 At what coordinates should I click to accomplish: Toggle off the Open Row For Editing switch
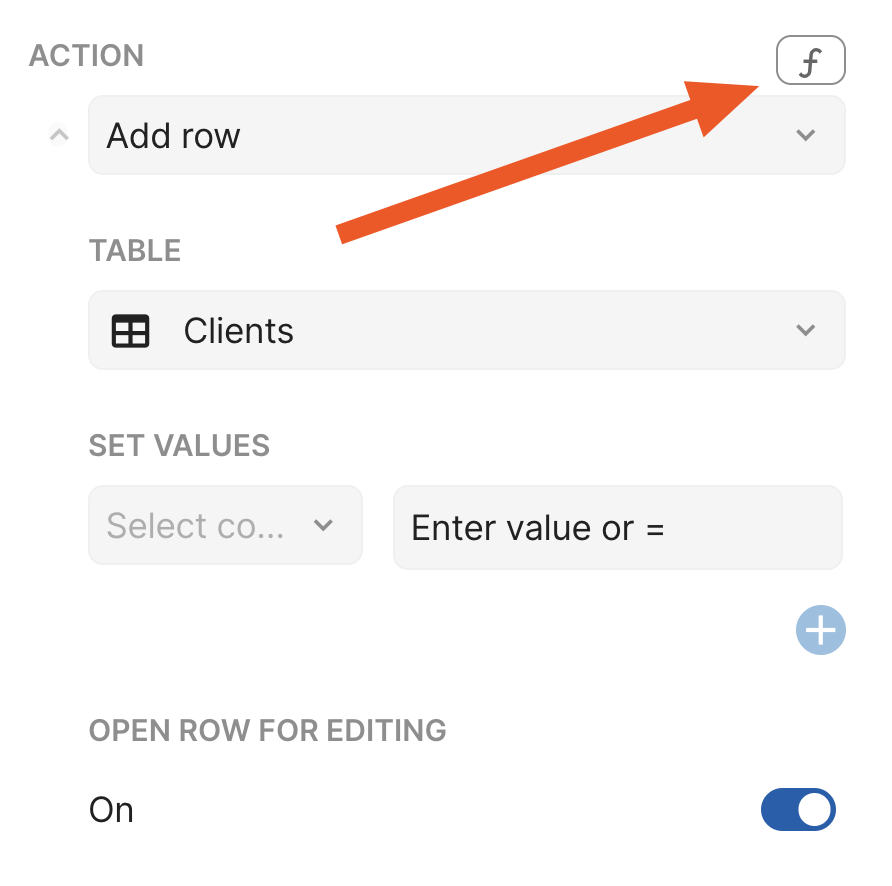click(x=798, y=809)
